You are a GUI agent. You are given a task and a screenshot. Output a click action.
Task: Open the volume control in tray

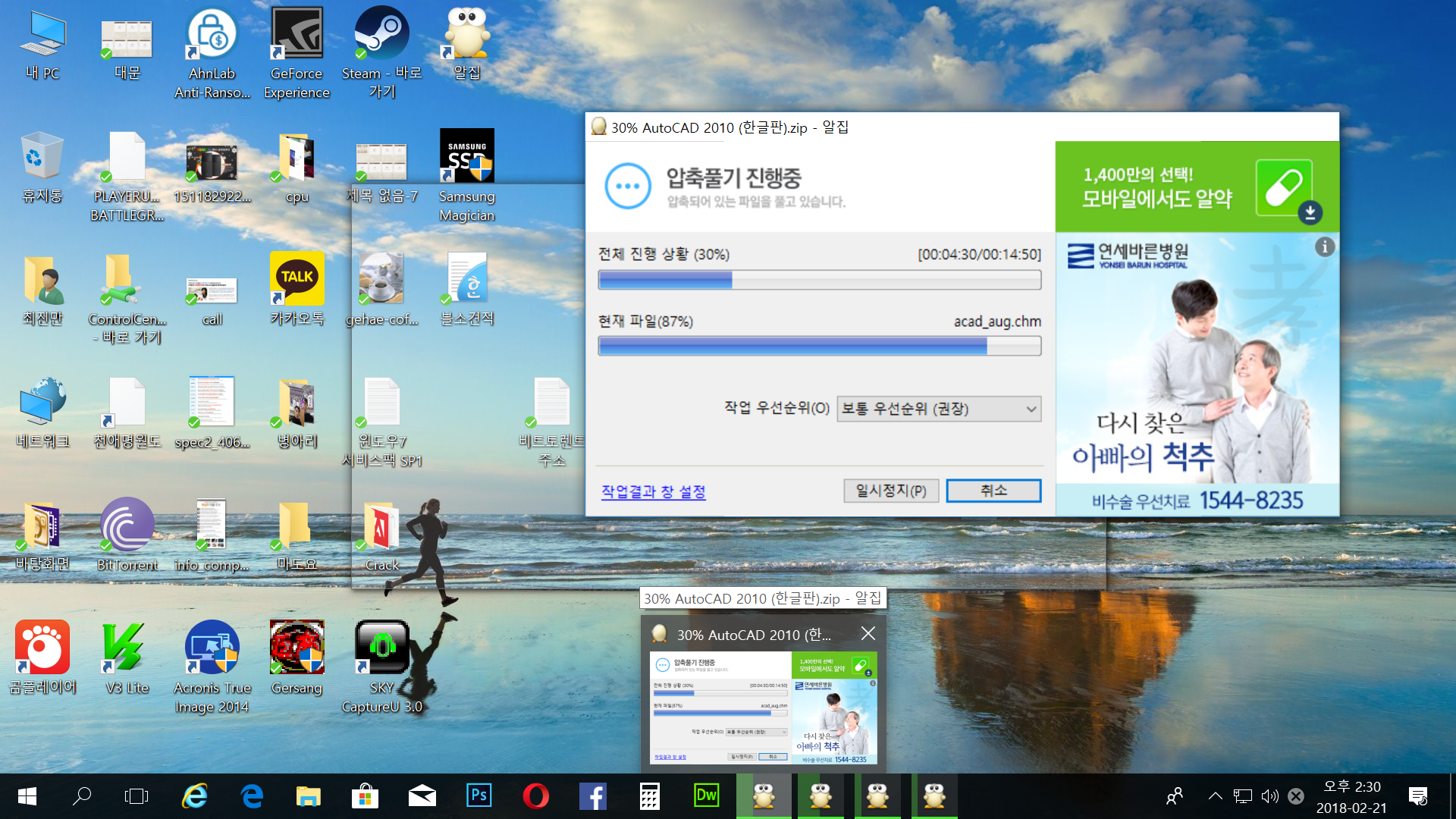(1269, 796)
